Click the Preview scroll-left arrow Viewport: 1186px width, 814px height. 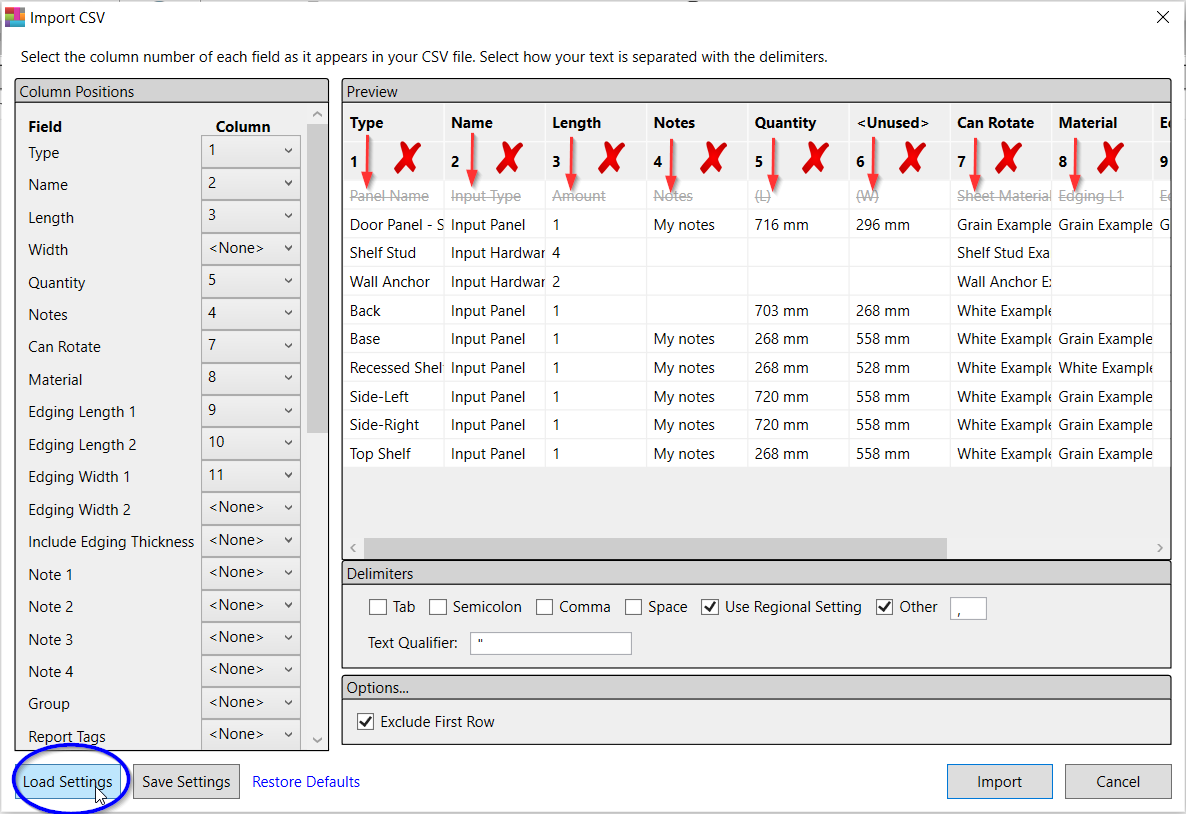pos(353,548)
